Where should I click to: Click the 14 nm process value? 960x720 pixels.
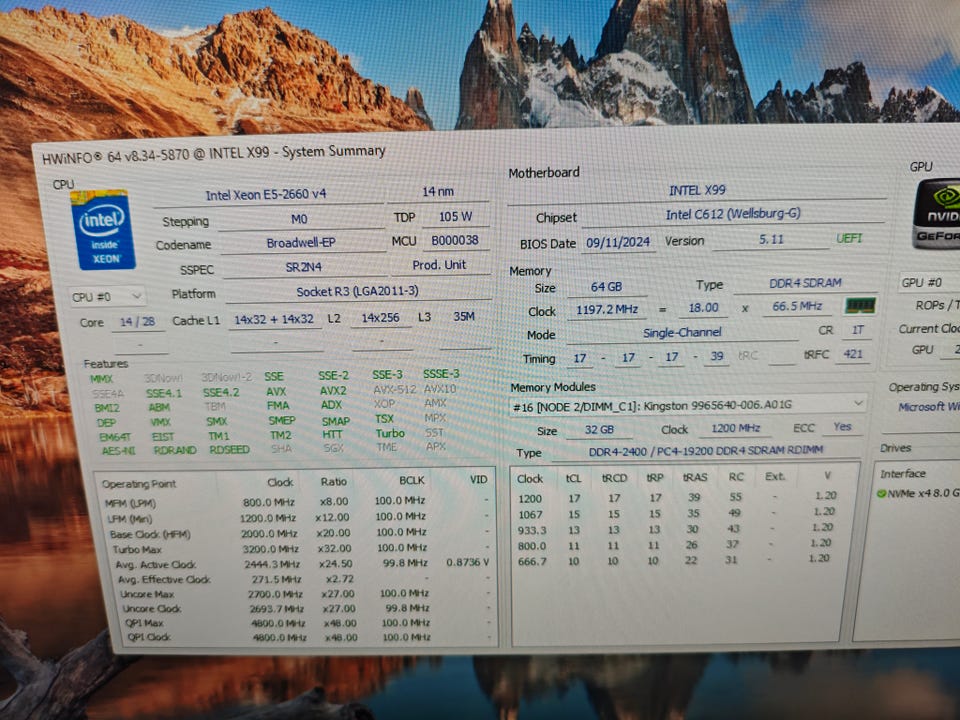pyautogui.click(x=438, y=192)
